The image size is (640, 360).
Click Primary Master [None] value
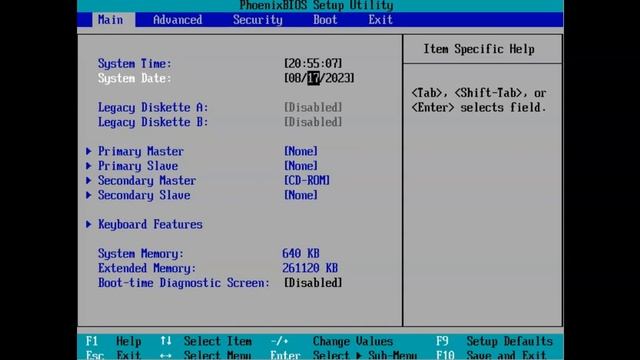pos(301,151)
